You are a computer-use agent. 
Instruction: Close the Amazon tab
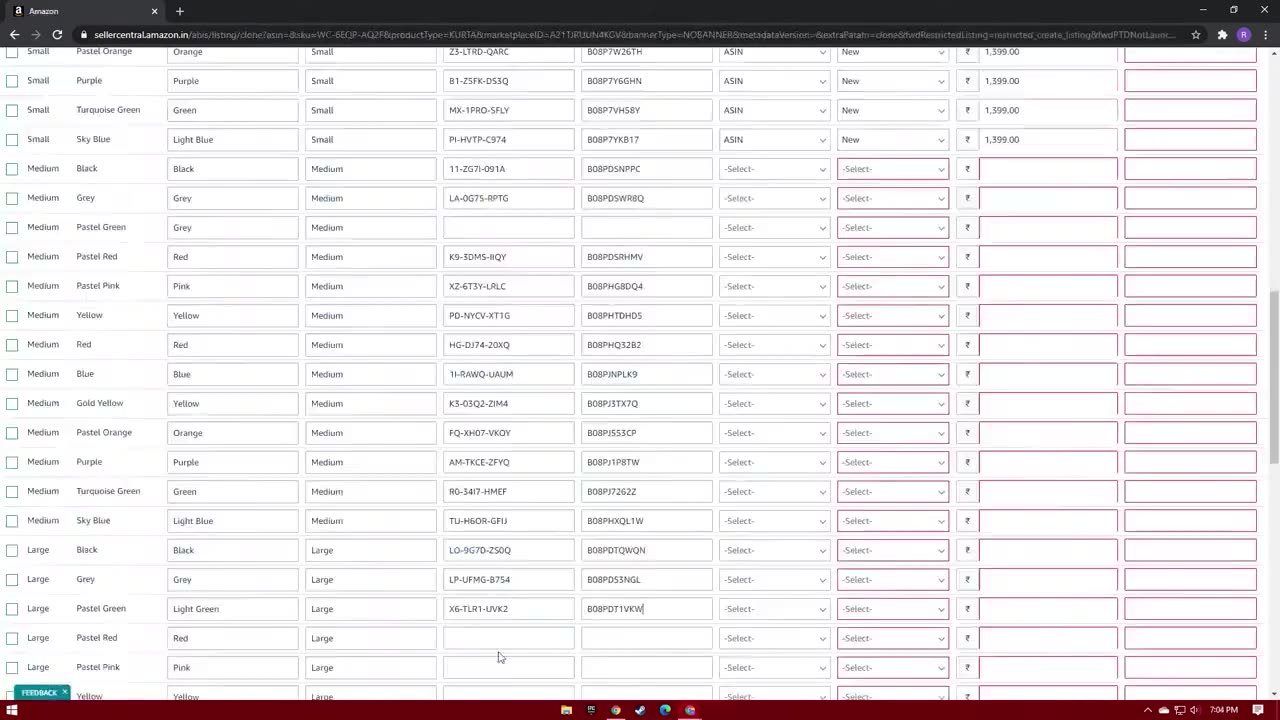(x=154, y=11)
